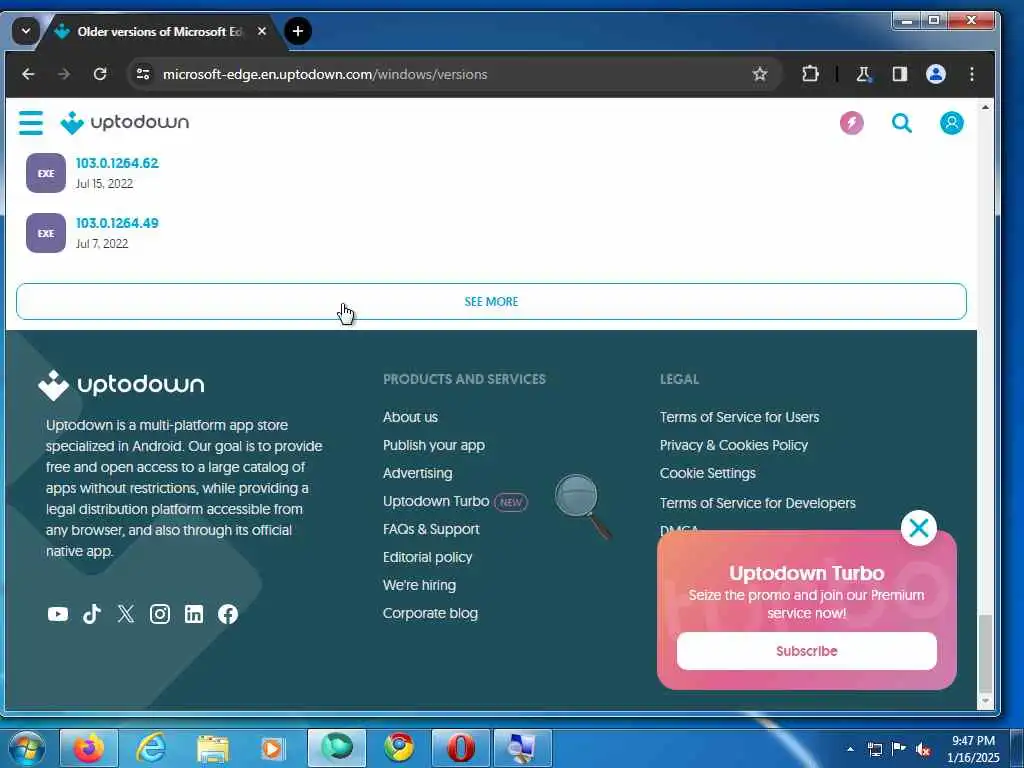Open Privacy & Cookies Policy link
The height and width of the screenshot is (768, 1024).
pos(733,445)
